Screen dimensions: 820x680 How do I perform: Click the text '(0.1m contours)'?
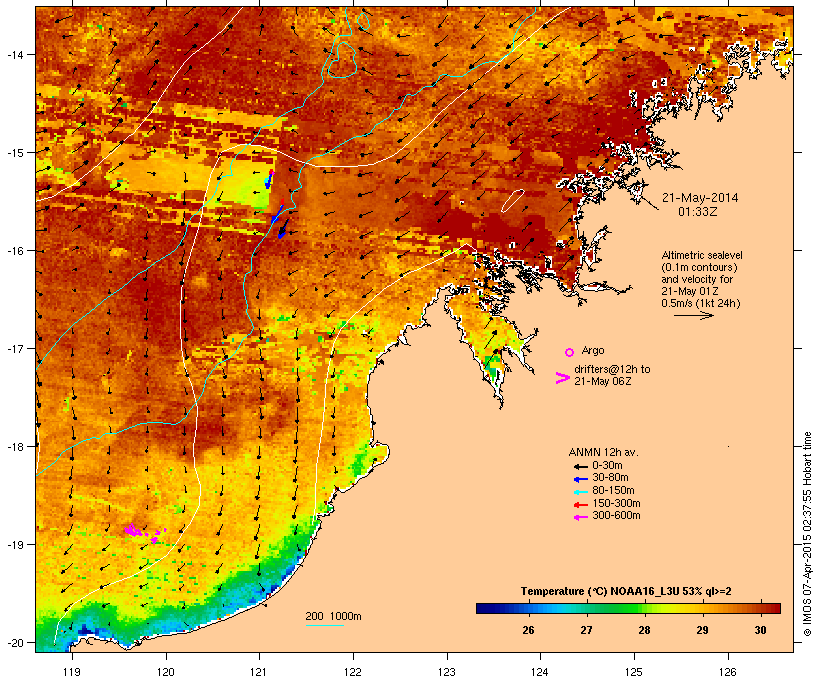(x=699, y=267)
